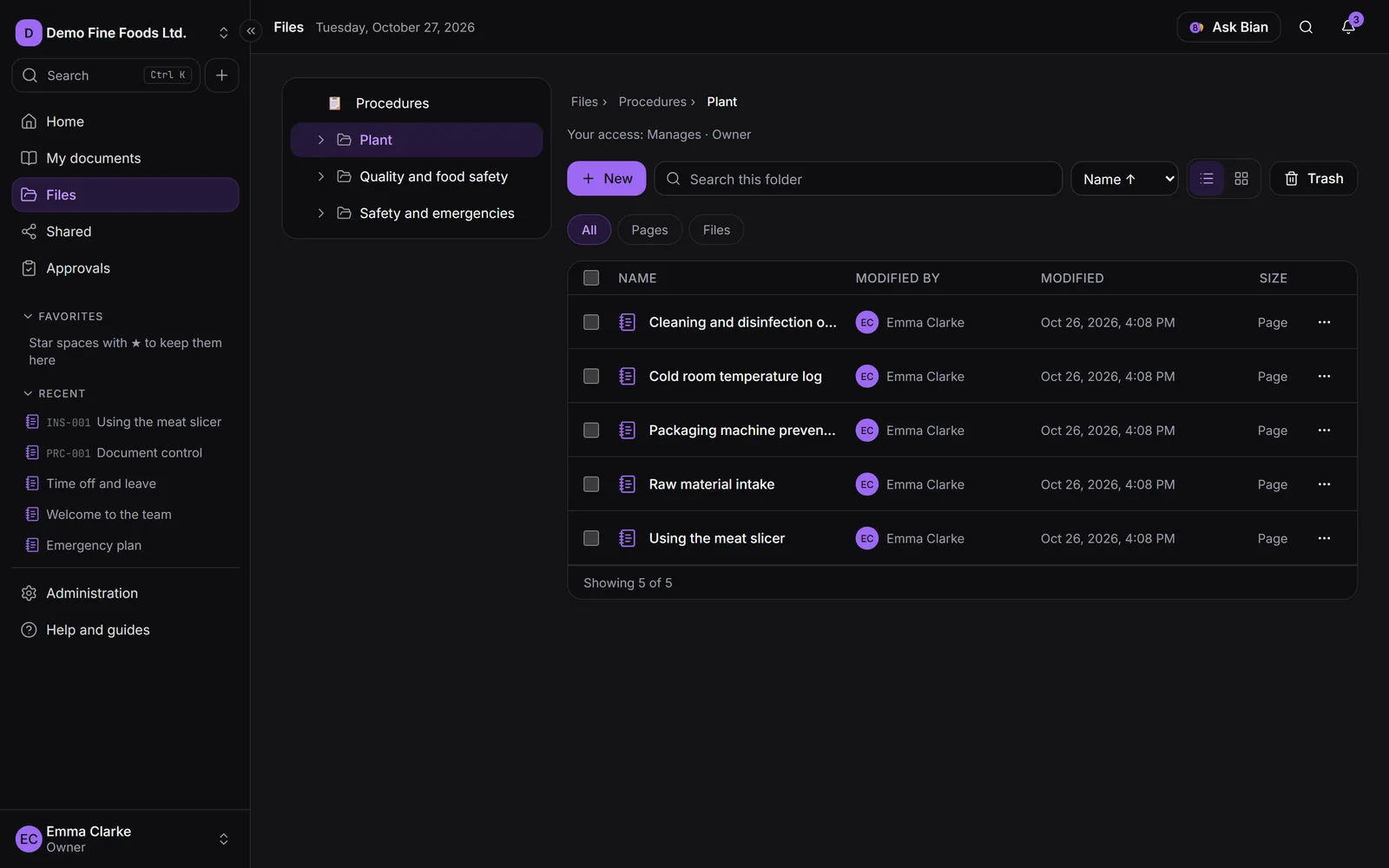The height and width of the screenshot is (868, 1389).
Task: Navigate to Procedures in the breadcrumb
Action: (x=653, y=102)
